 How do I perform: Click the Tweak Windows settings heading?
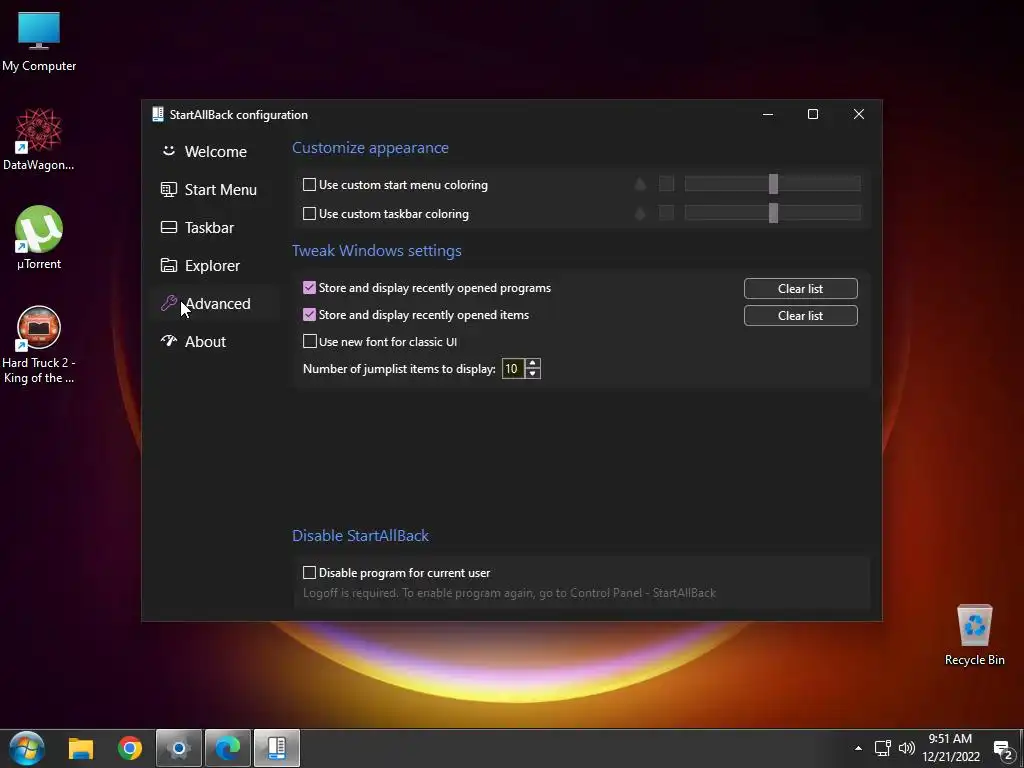point(377,251)
